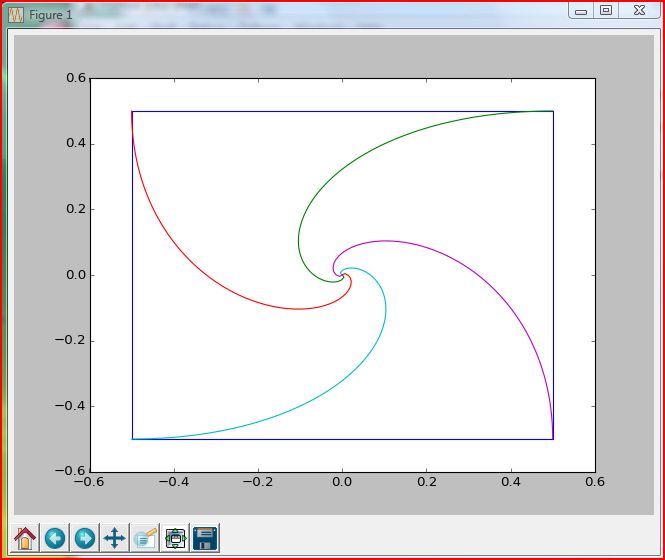Close the Figure 1 window
Viewport: 665px width, 560px height.
[639, 11]
